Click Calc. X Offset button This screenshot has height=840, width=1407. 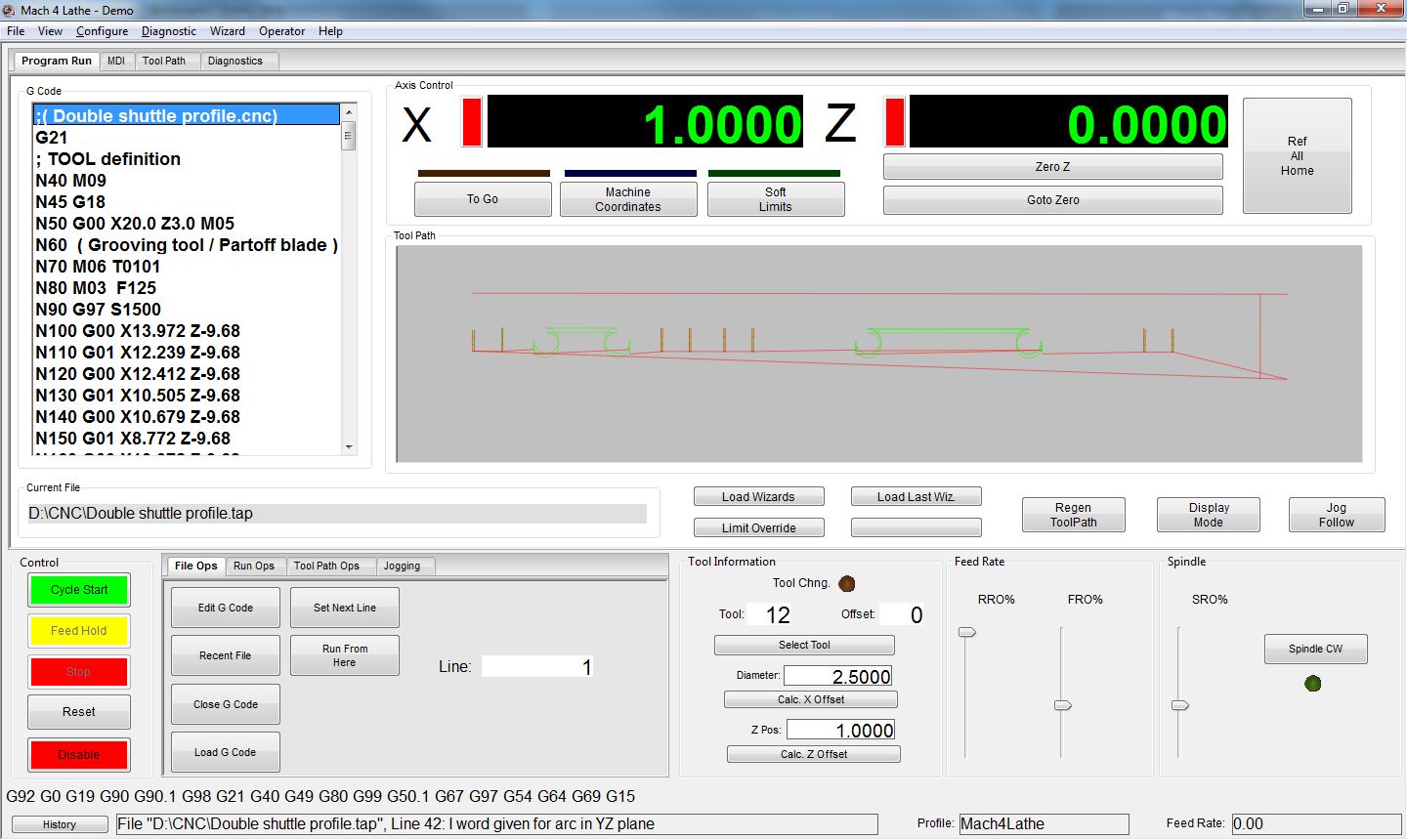(x=811, y=699)
